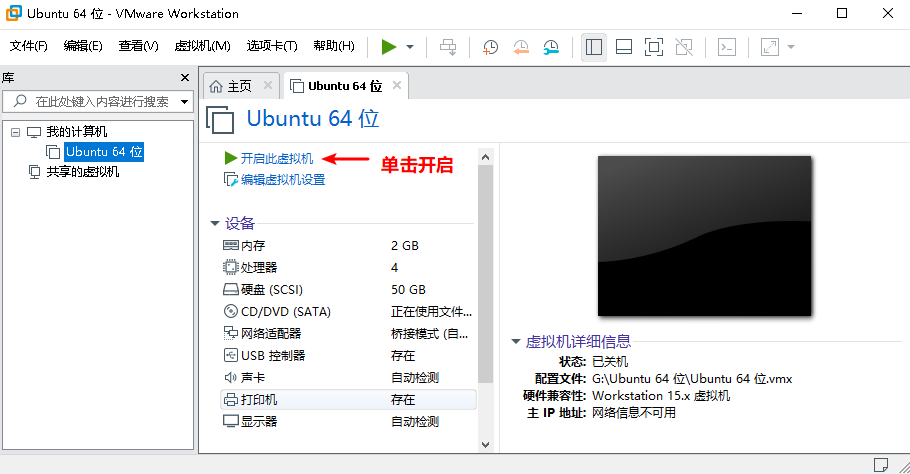Click the send Ctrl+Alt+Del toolbar icon
910x474 pixels.
click(448, 47)
